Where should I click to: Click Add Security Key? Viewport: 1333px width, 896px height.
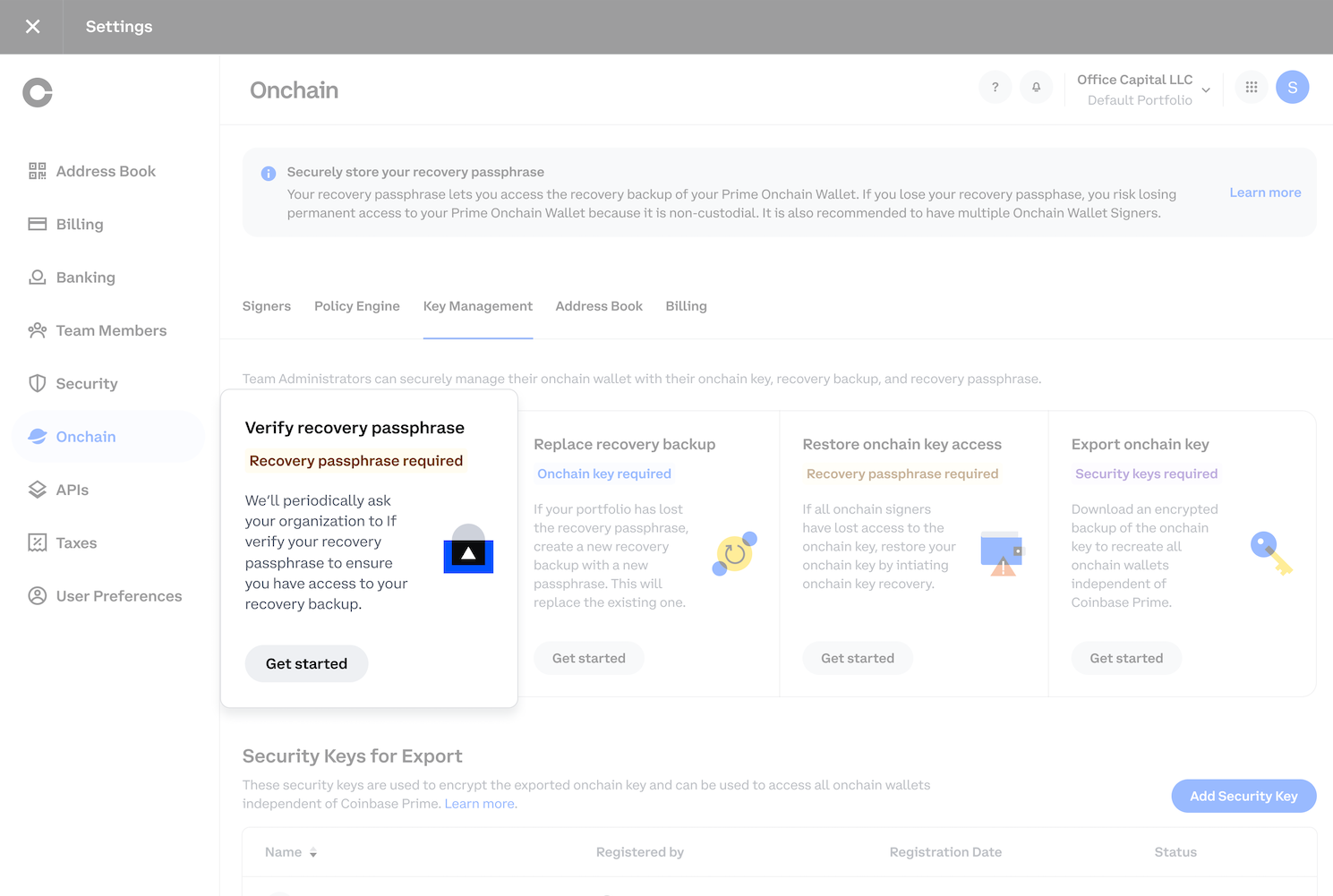tap(1243, 796)
